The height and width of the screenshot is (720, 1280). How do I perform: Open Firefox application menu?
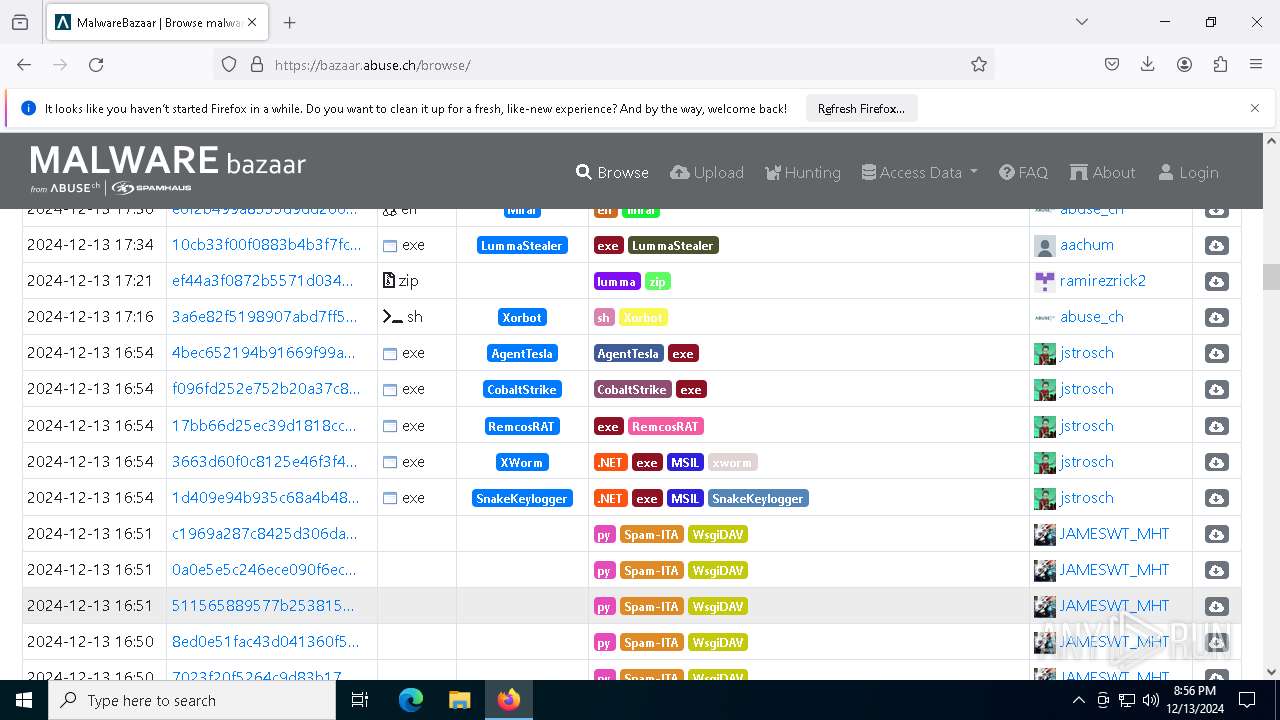pos(1256,64)
